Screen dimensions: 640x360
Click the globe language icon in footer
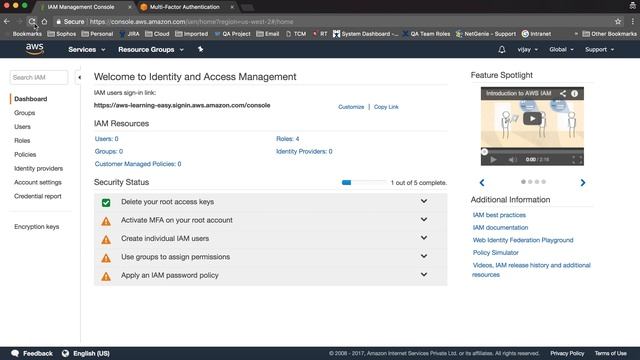pyautogui.click(x=65, y=353)
